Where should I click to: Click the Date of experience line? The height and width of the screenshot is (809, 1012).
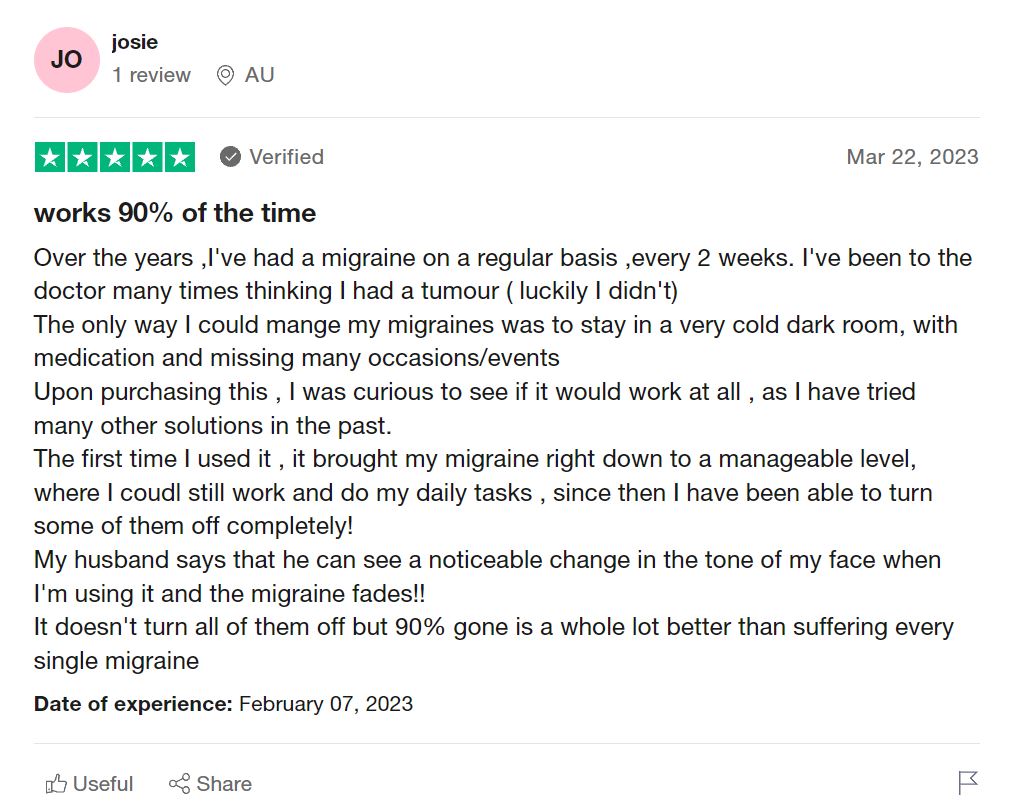coord(223,703)
